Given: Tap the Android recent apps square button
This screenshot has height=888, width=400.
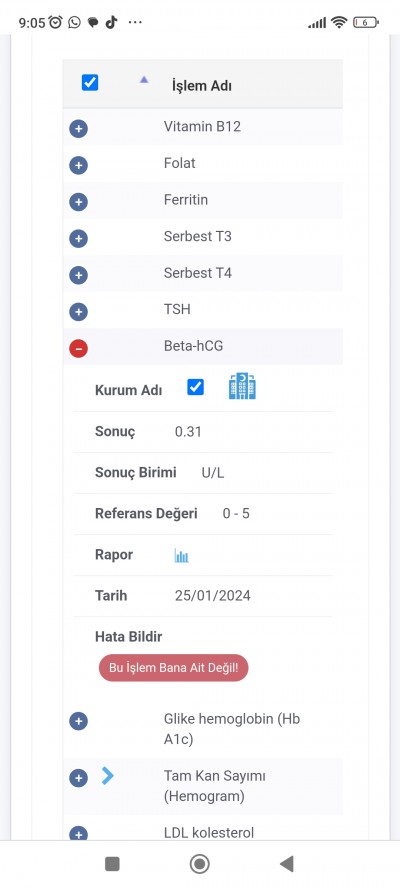Looking at the screenshot, I should point(112,864).
